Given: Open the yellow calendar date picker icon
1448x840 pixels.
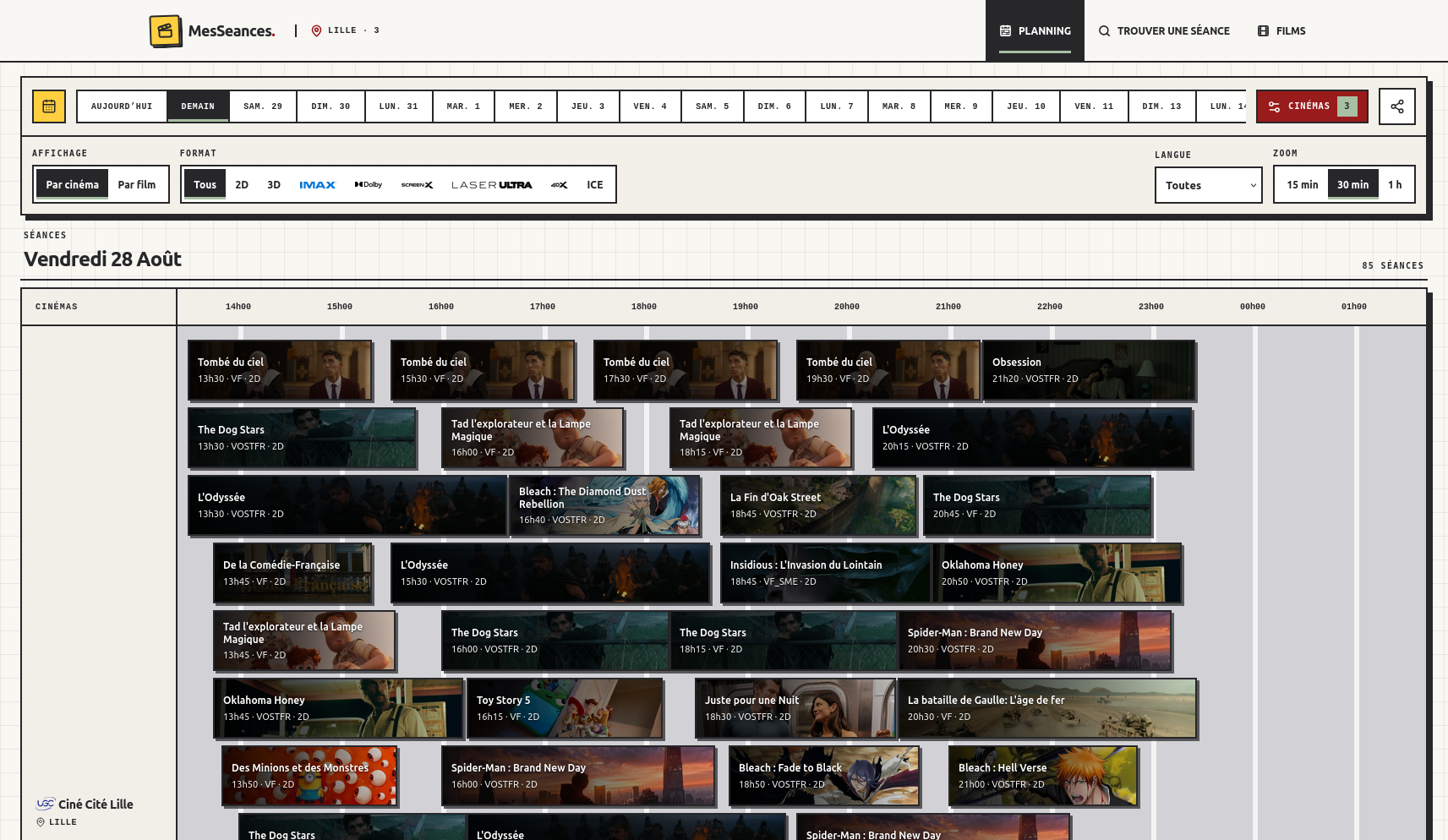Looking at the screenshot, I should click(49, 106).
